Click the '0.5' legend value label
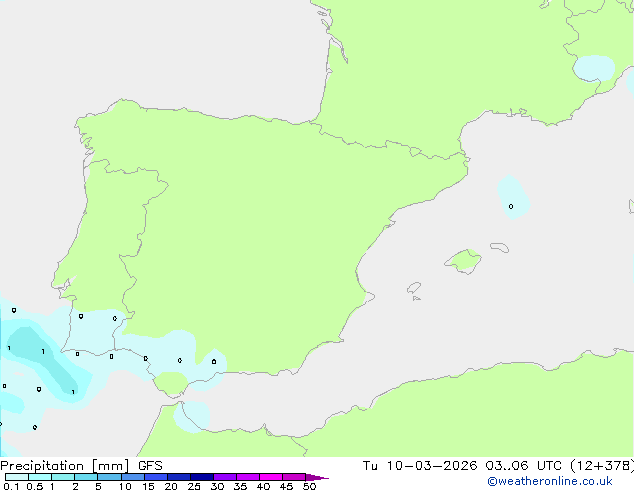634x490 pixels. point(35,486)
